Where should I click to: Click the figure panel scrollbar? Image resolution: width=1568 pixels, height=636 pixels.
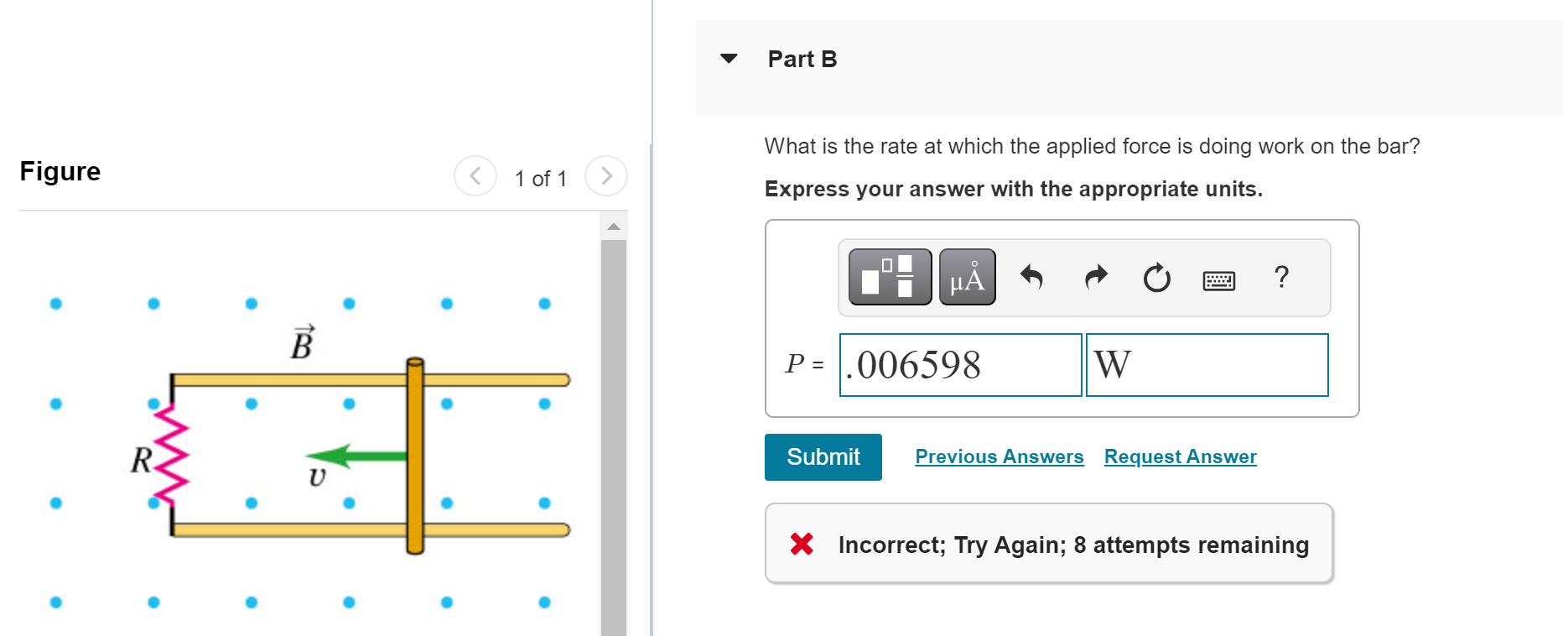pyautogui.click(x=613, y=420)
